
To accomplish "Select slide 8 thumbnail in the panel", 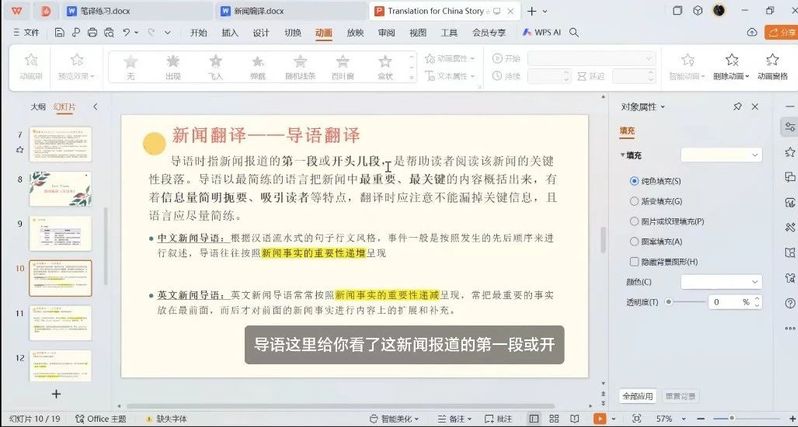I will (x=60, y=188).
